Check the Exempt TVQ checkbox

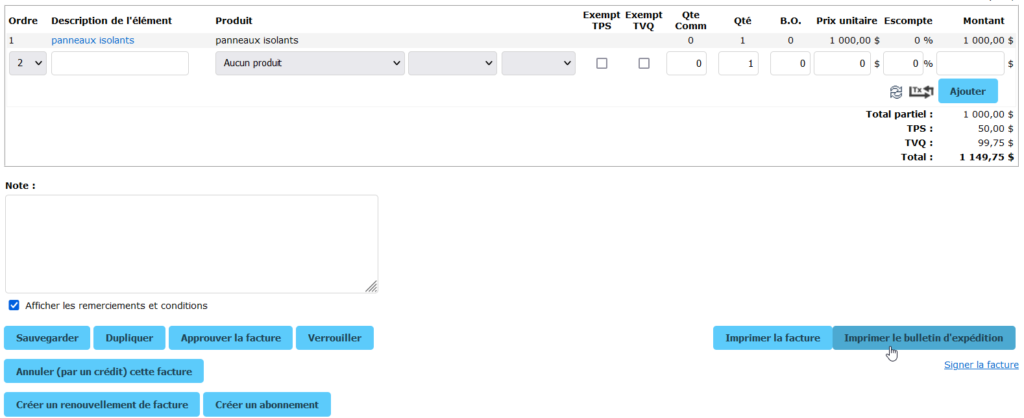tap(644, 63)
